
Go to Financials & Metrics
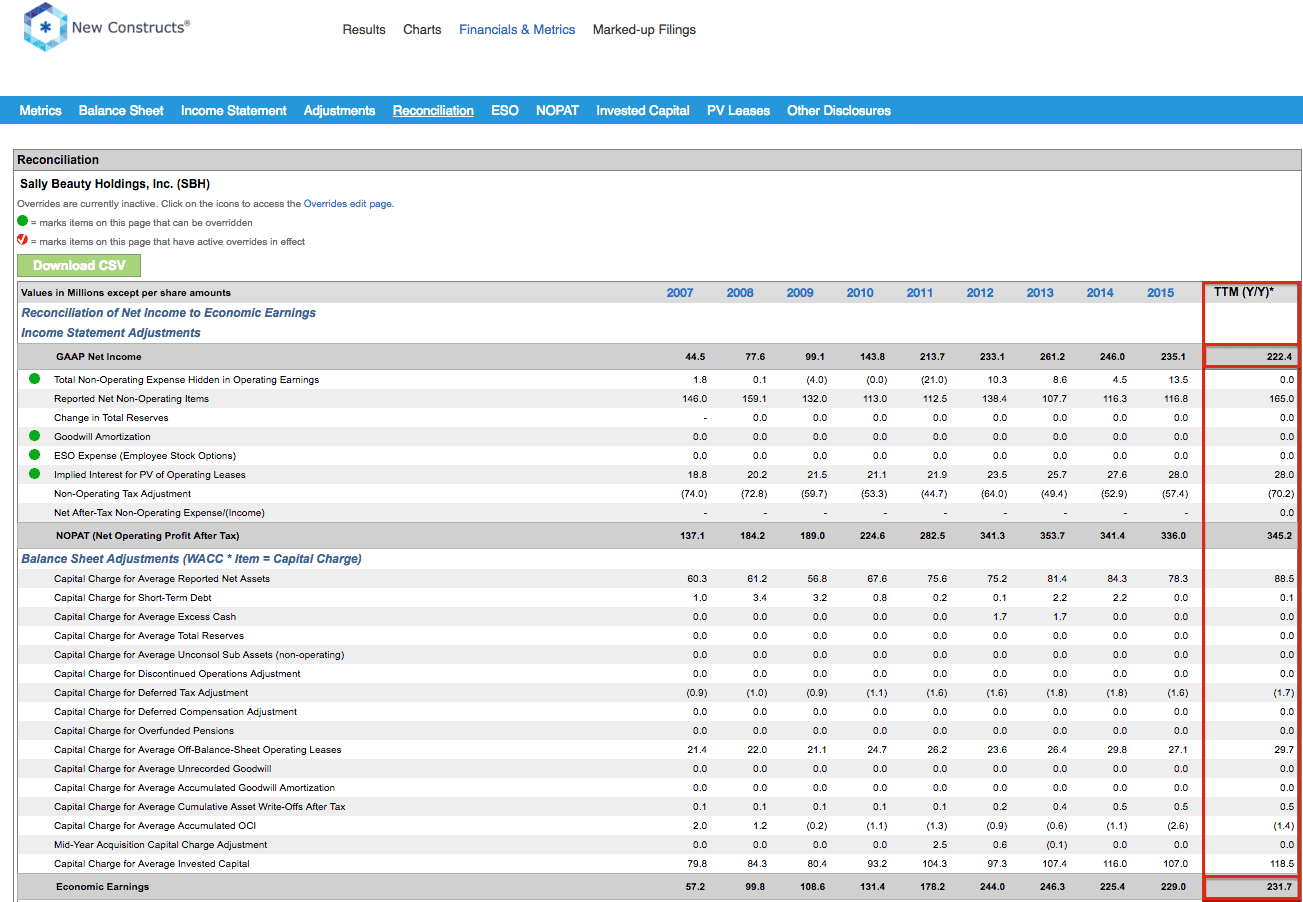pyautogui.click(x=517, y=30)
